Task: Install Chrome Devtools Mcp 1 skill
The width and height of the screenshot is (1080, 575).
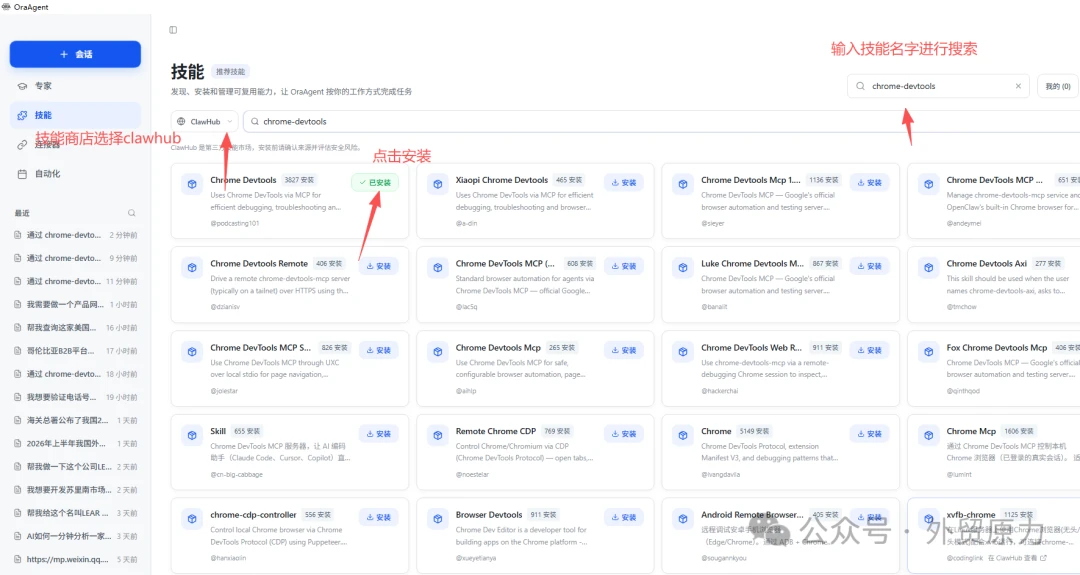Action: tap(869, 182)
